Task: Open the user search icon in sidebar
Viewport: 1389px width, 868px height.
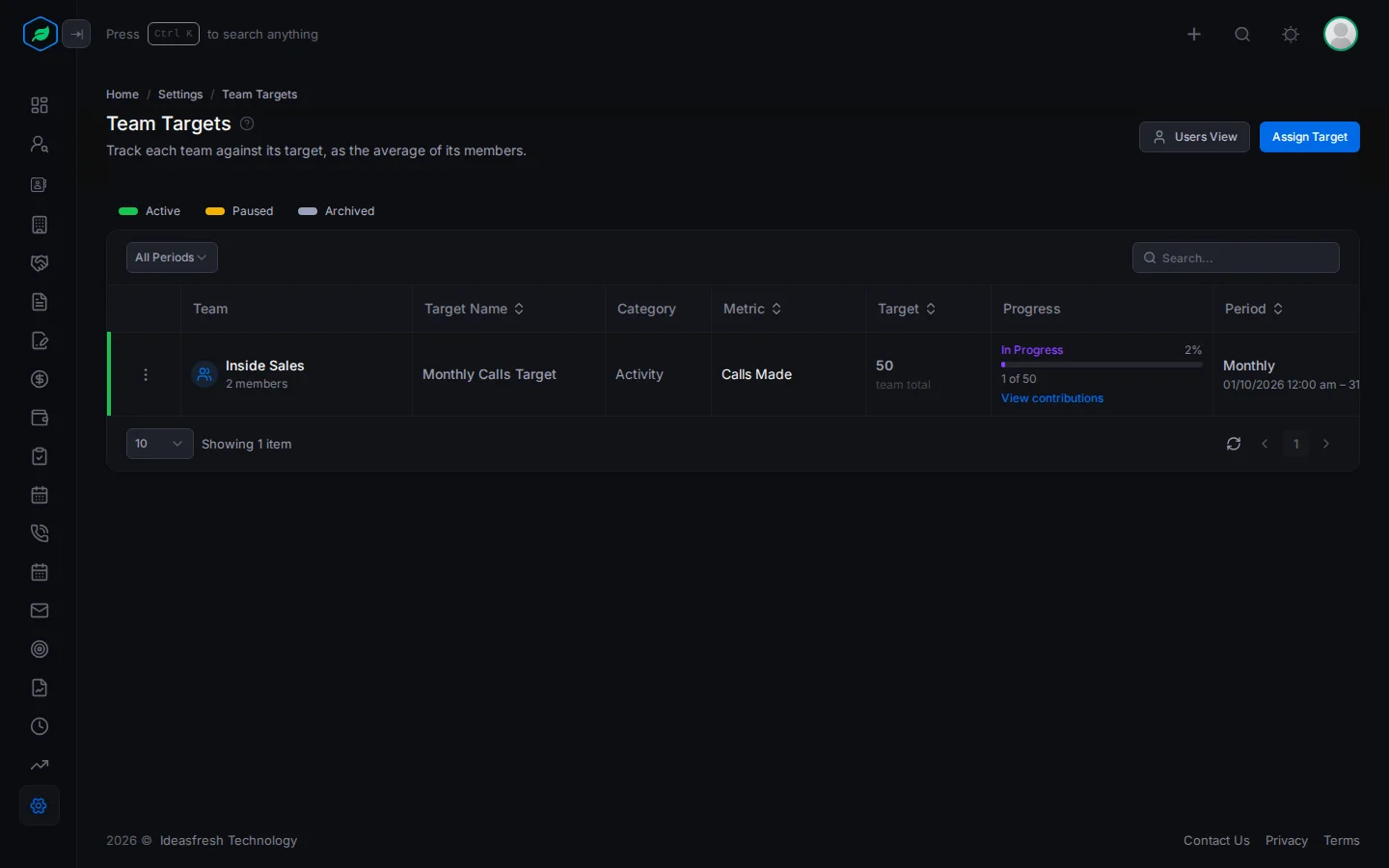Action: pos(40,144)
